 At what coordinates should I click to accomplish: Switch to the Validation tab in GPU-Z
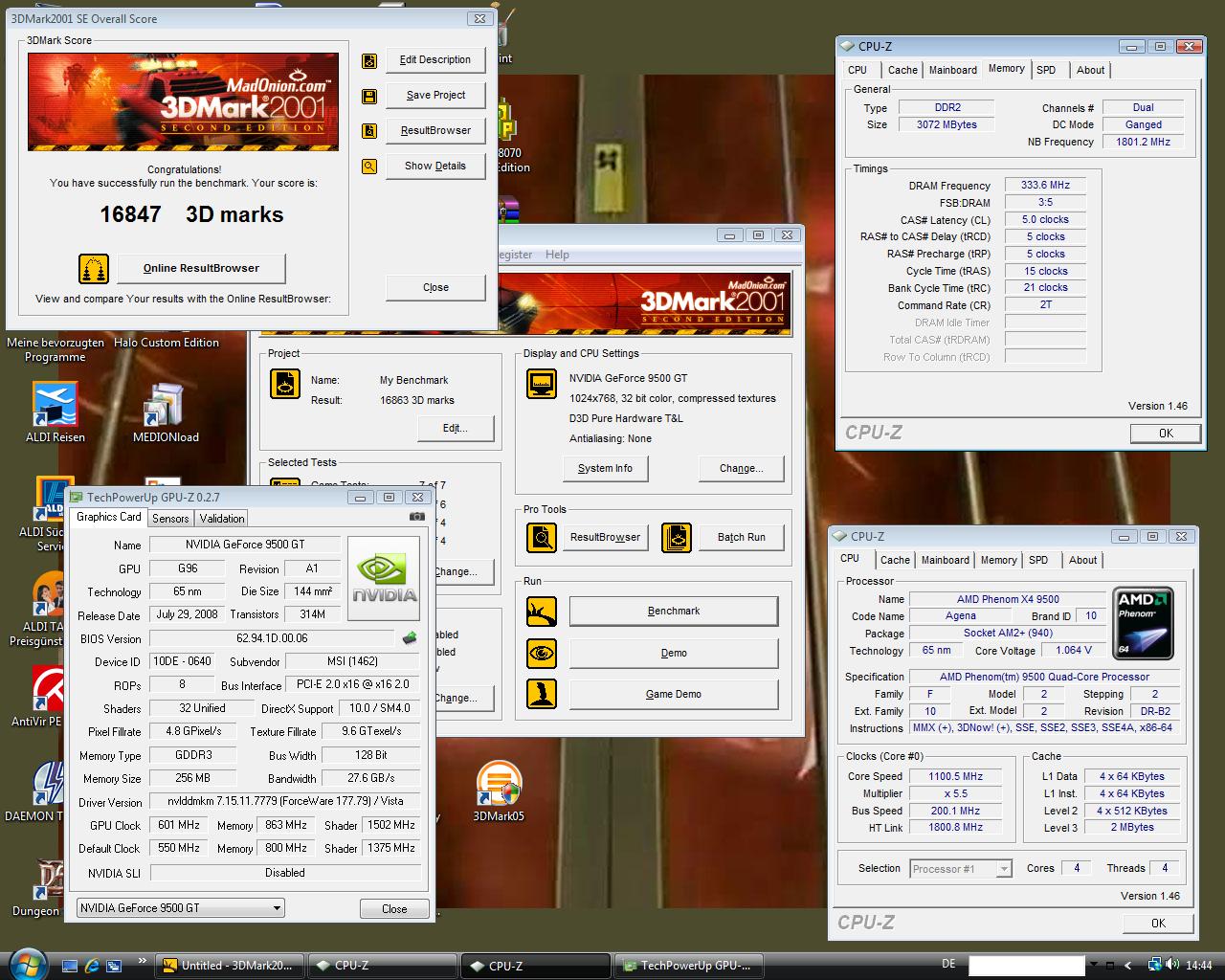(x=222, y=518)
